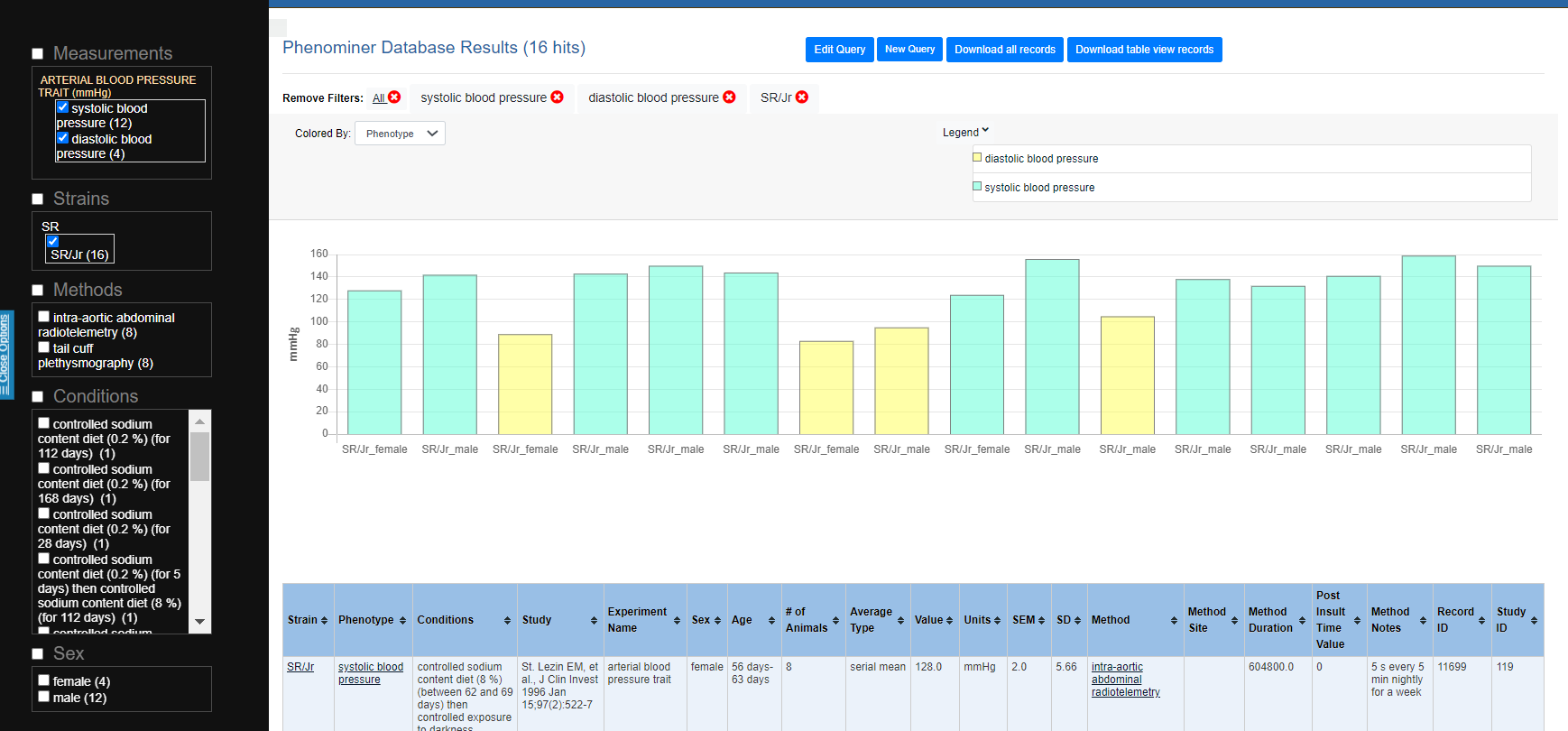
Task: Collapse the Legend section
Action: (965, 132)
